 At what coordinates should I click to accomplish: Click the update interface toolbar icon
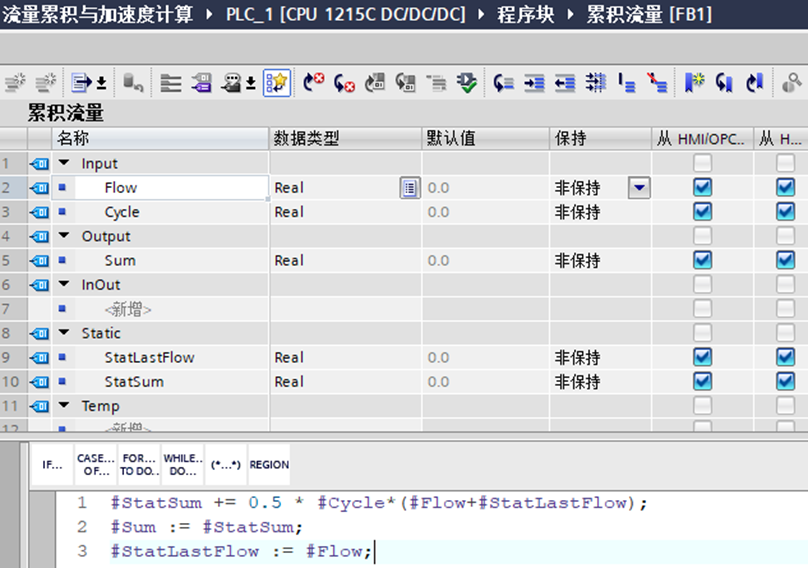(x=81, y=82)
